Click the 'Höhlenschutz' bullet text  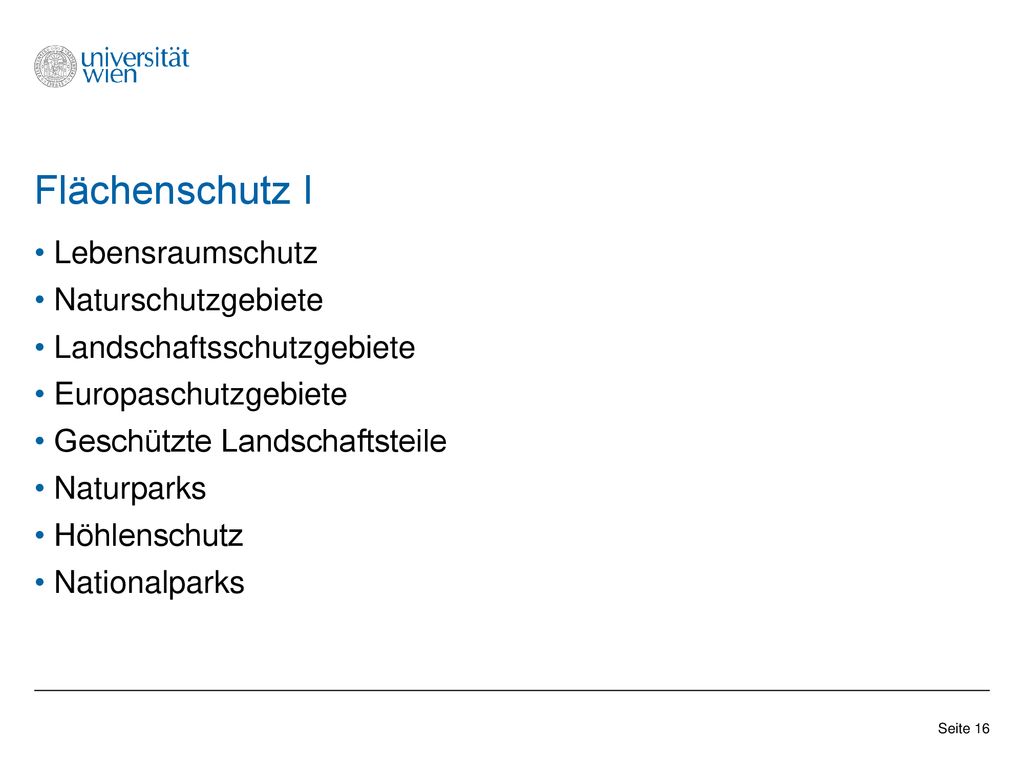(x=149, y=536)
